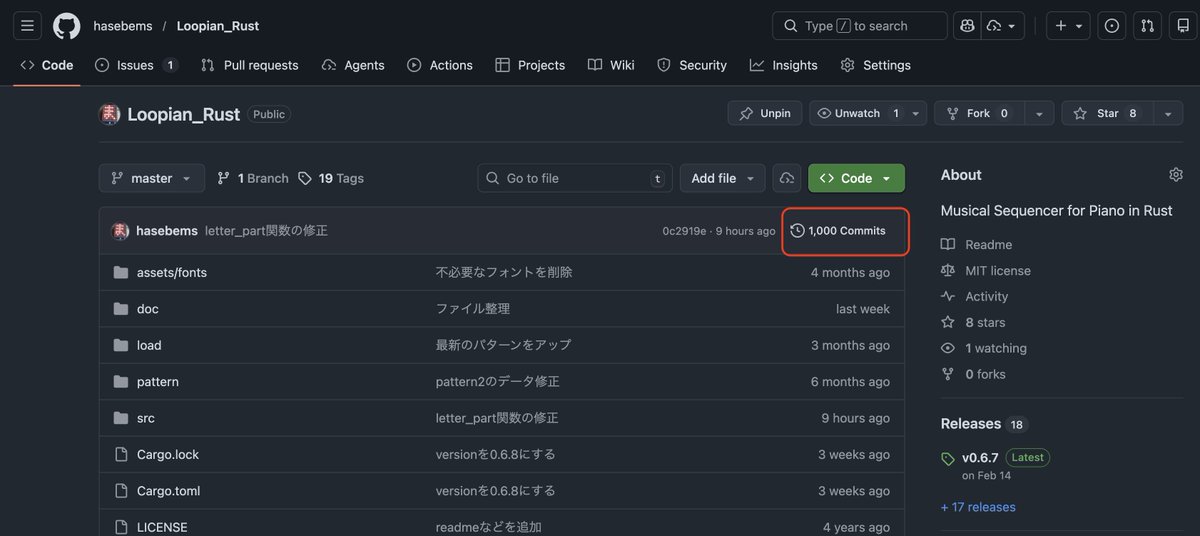
Task: Click hasebems avatar in the commit row
Action: tap(120, 231)
